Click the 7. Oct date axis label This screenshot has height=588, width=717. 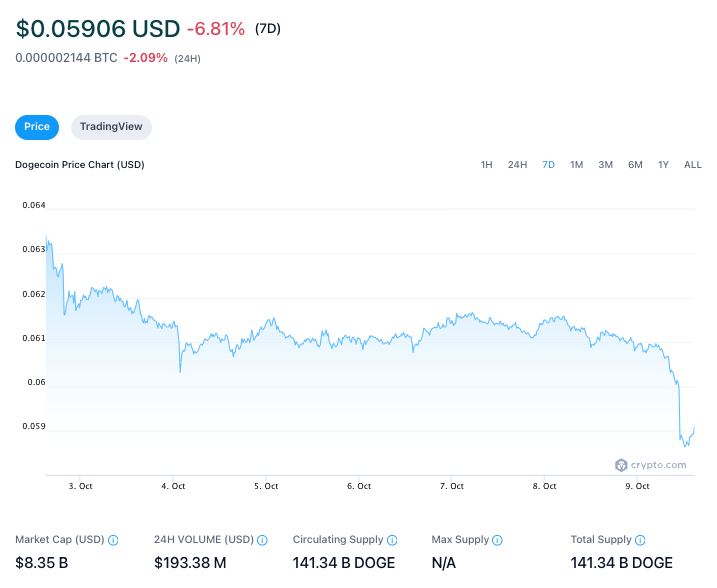[x=452, y=486]
